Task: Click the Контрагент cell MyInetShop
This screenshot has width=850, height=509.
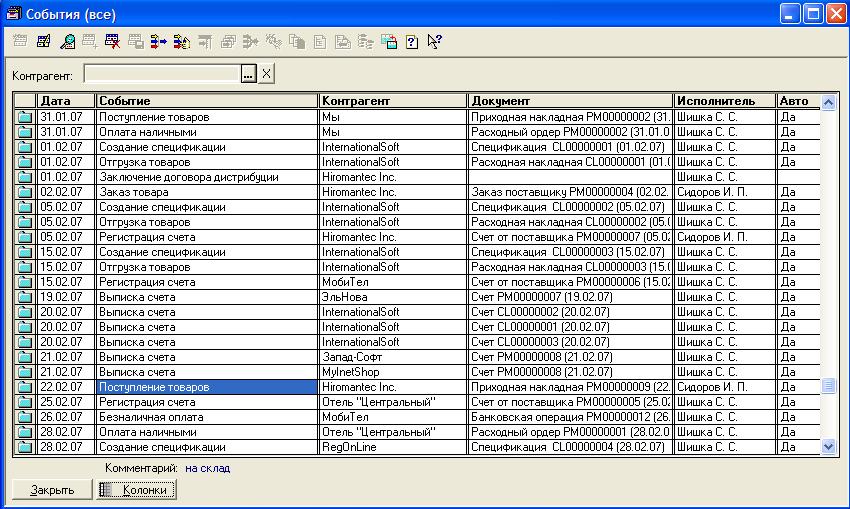Action: click(393, 372)
